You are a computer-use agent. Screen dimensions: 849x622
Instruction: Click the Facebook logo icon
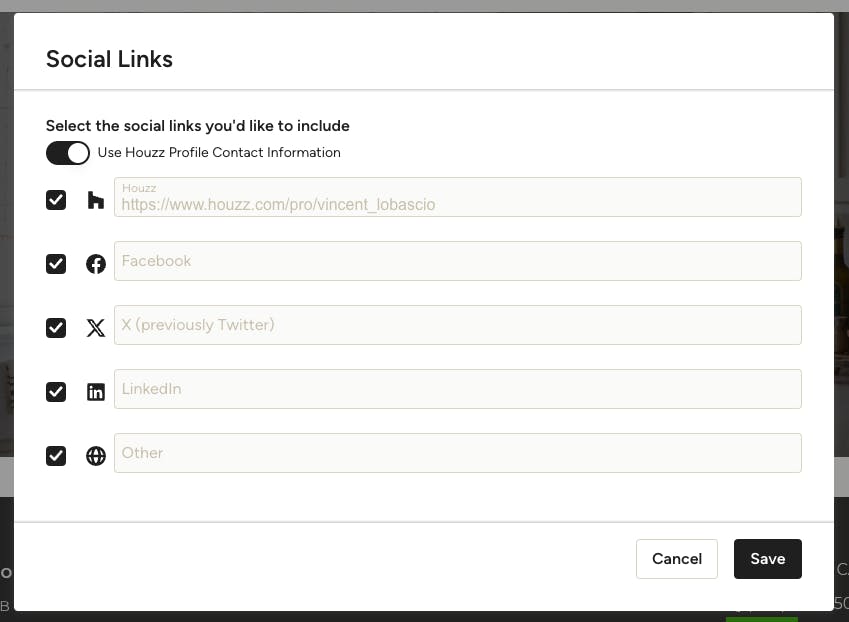[96, 264]
